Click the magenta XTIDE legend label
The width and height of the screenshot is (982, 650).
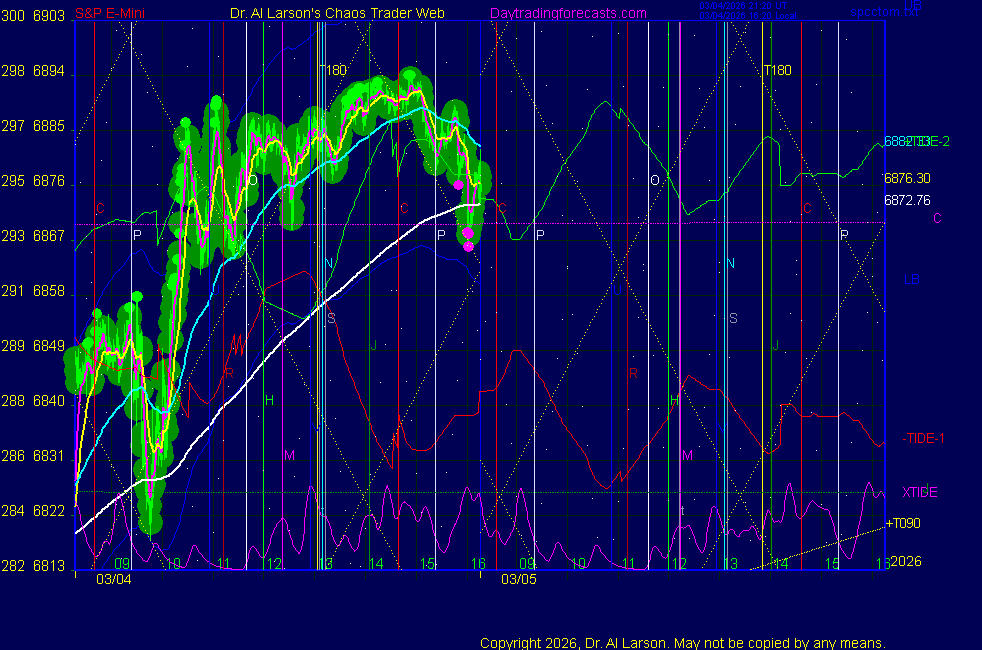(920, 492)
